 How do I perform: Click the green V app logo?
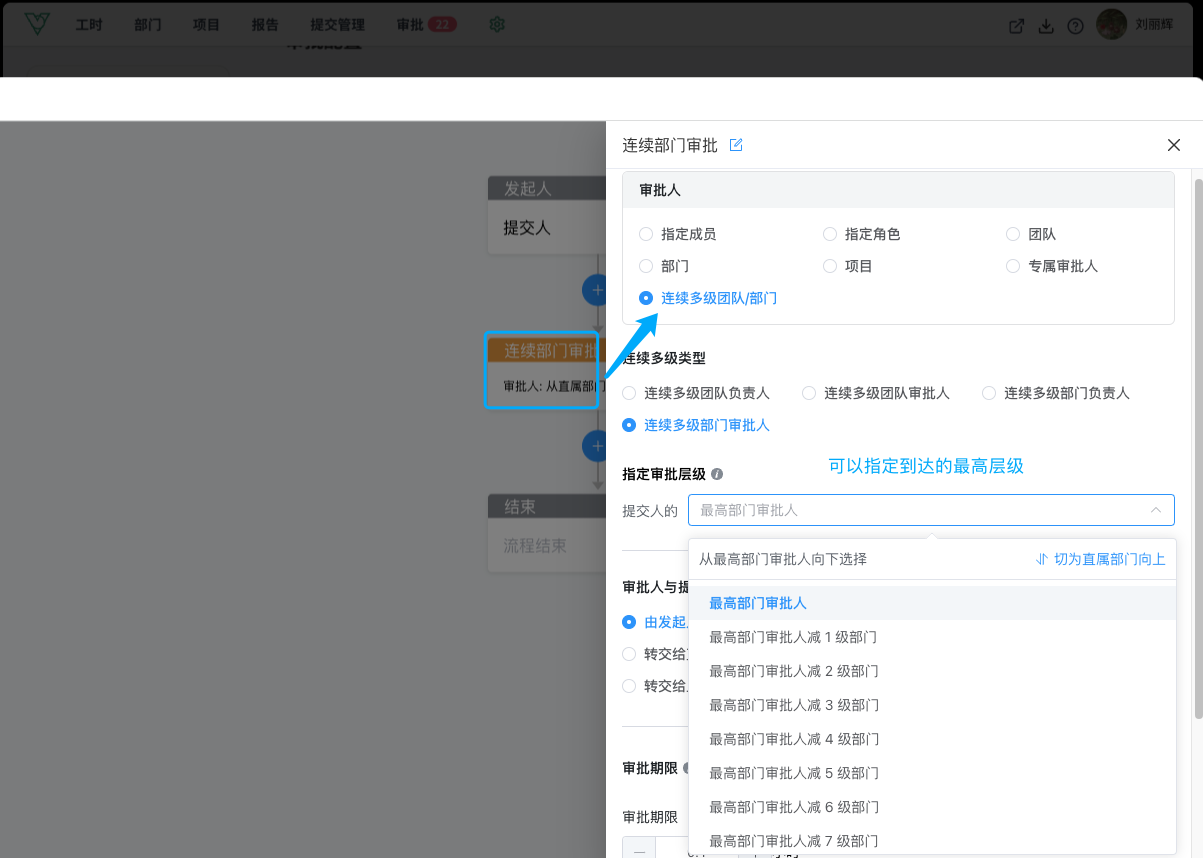click(37, 24)
